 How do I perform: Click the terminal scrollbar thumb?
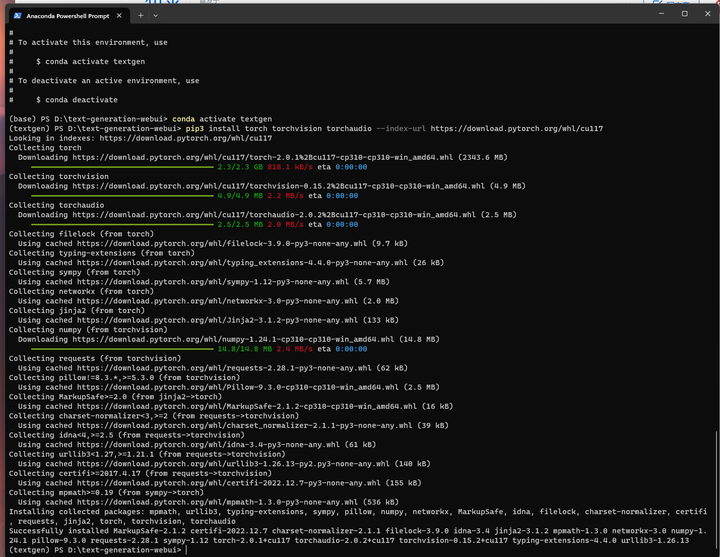pyautogui.click(x=716, y=491)
